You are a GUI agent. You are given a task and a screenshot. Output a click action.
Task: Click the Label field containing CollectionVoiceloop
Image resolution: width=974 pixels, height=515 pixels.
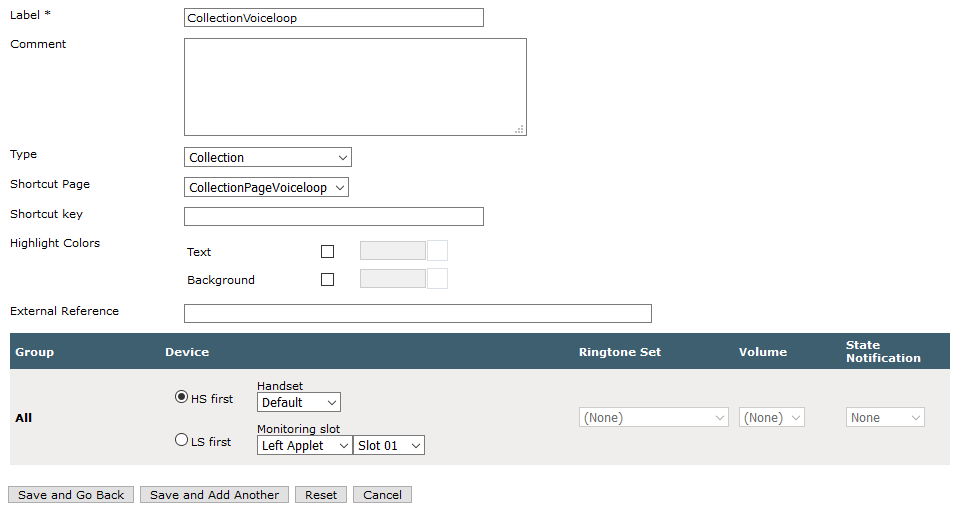[x=334, y=17]
